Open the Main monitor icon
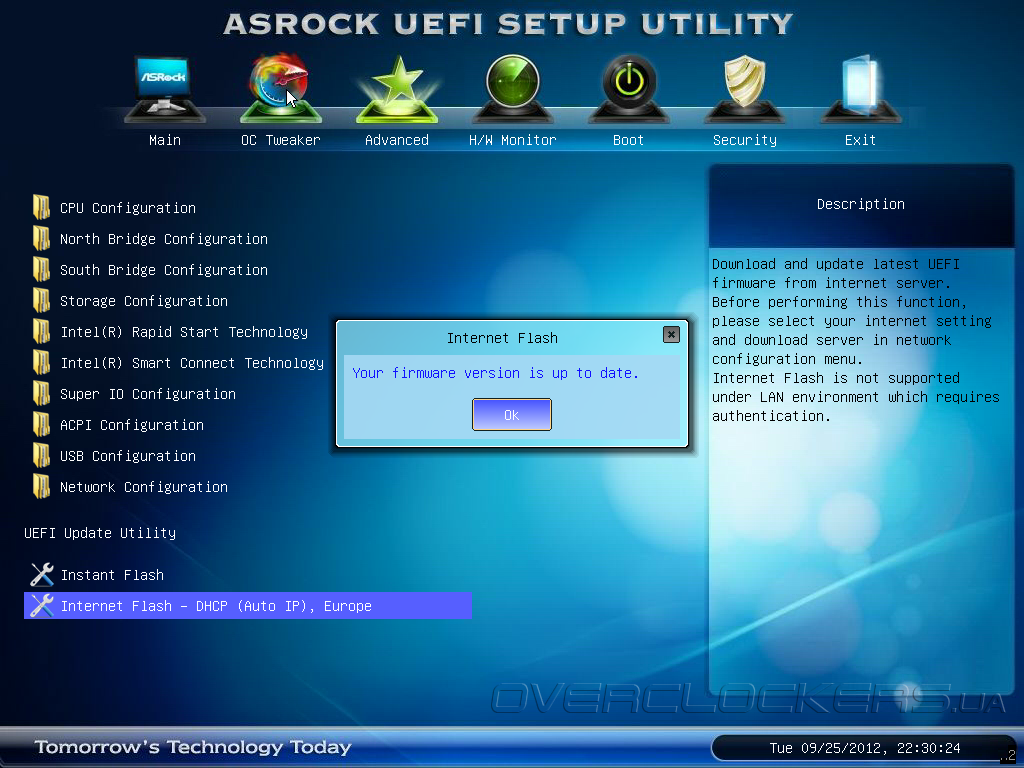 point(165,89)
